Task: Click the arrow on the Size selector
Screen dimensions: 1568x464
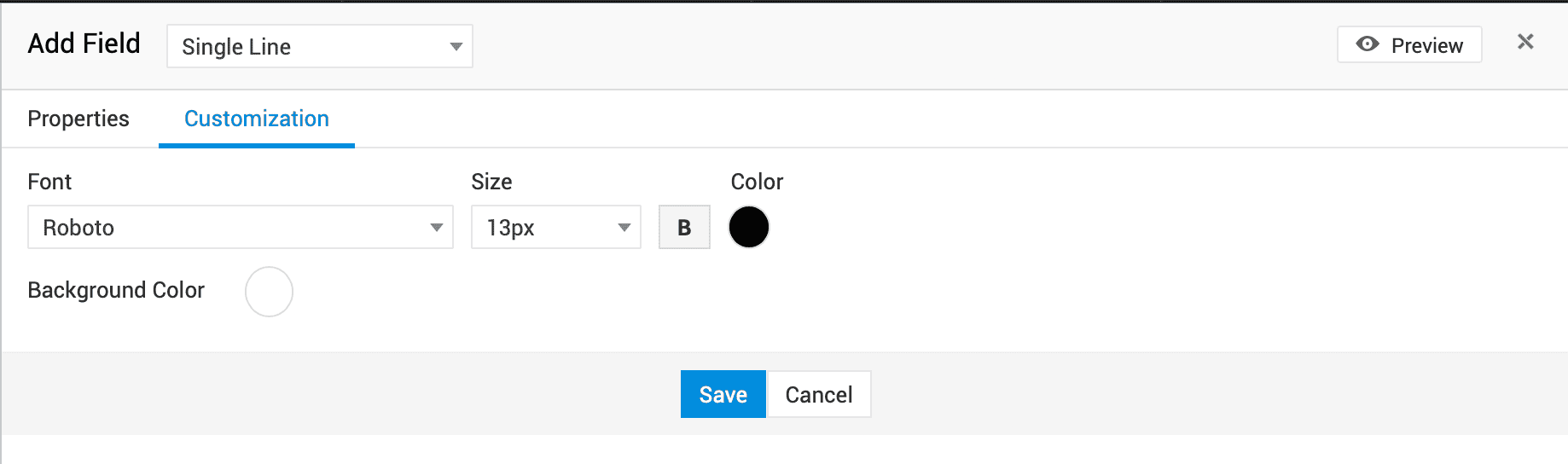Action: (x=624, y=228)
